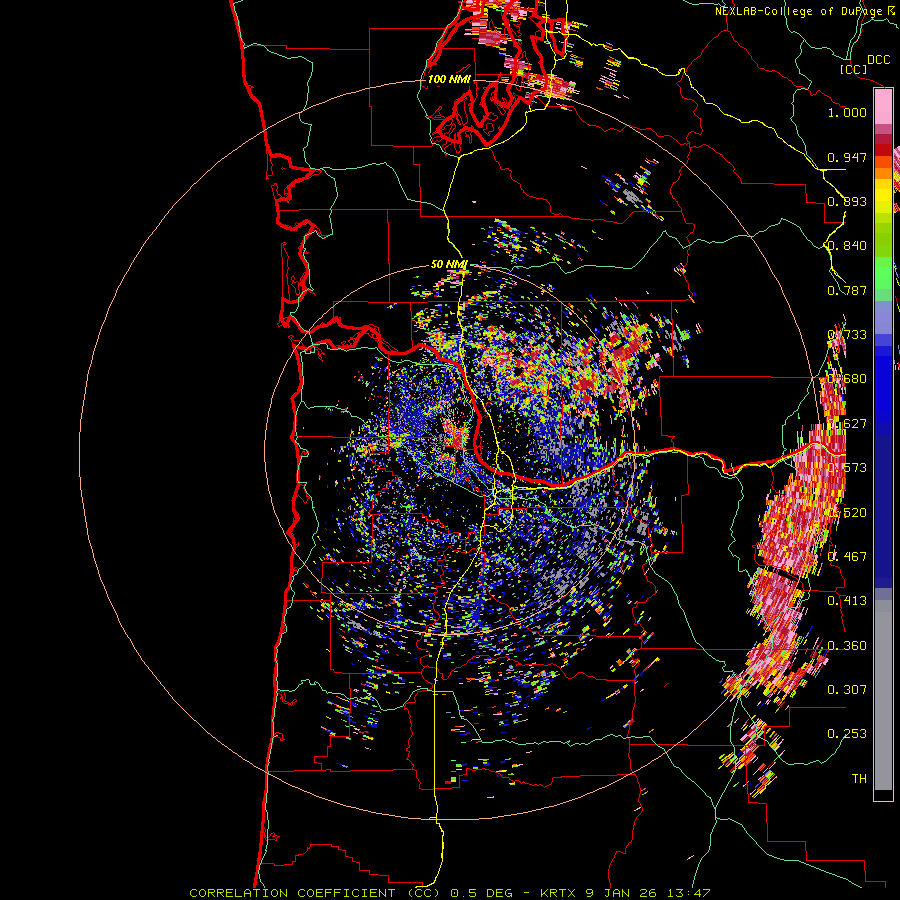Image resolution: width=900 pixels, height=900 pixels.
Task: Pick the light pink top color bar segment
Action: tap(883, 107)
